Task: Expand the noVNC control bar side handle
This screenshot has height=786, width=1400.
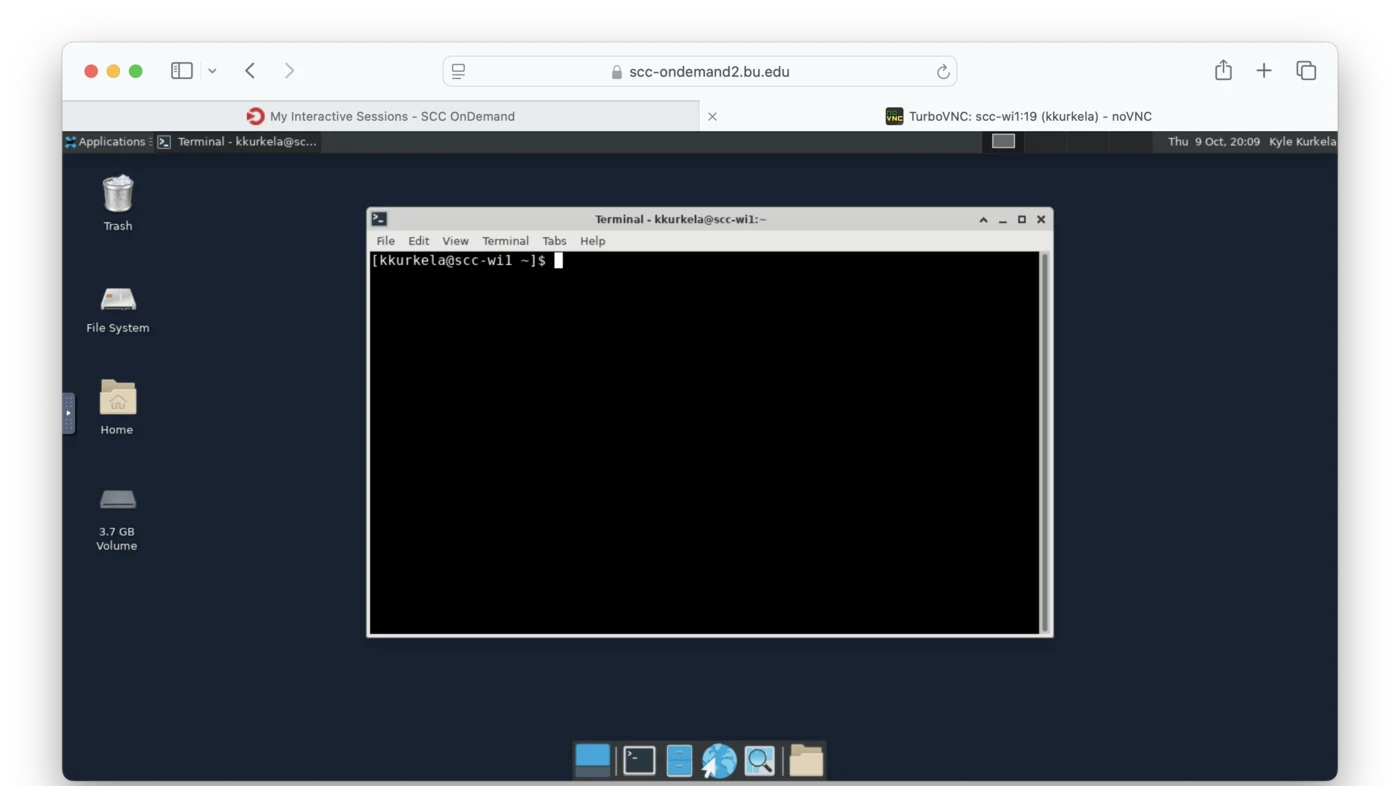Action: pyautogui.click(x=68, y=413)
